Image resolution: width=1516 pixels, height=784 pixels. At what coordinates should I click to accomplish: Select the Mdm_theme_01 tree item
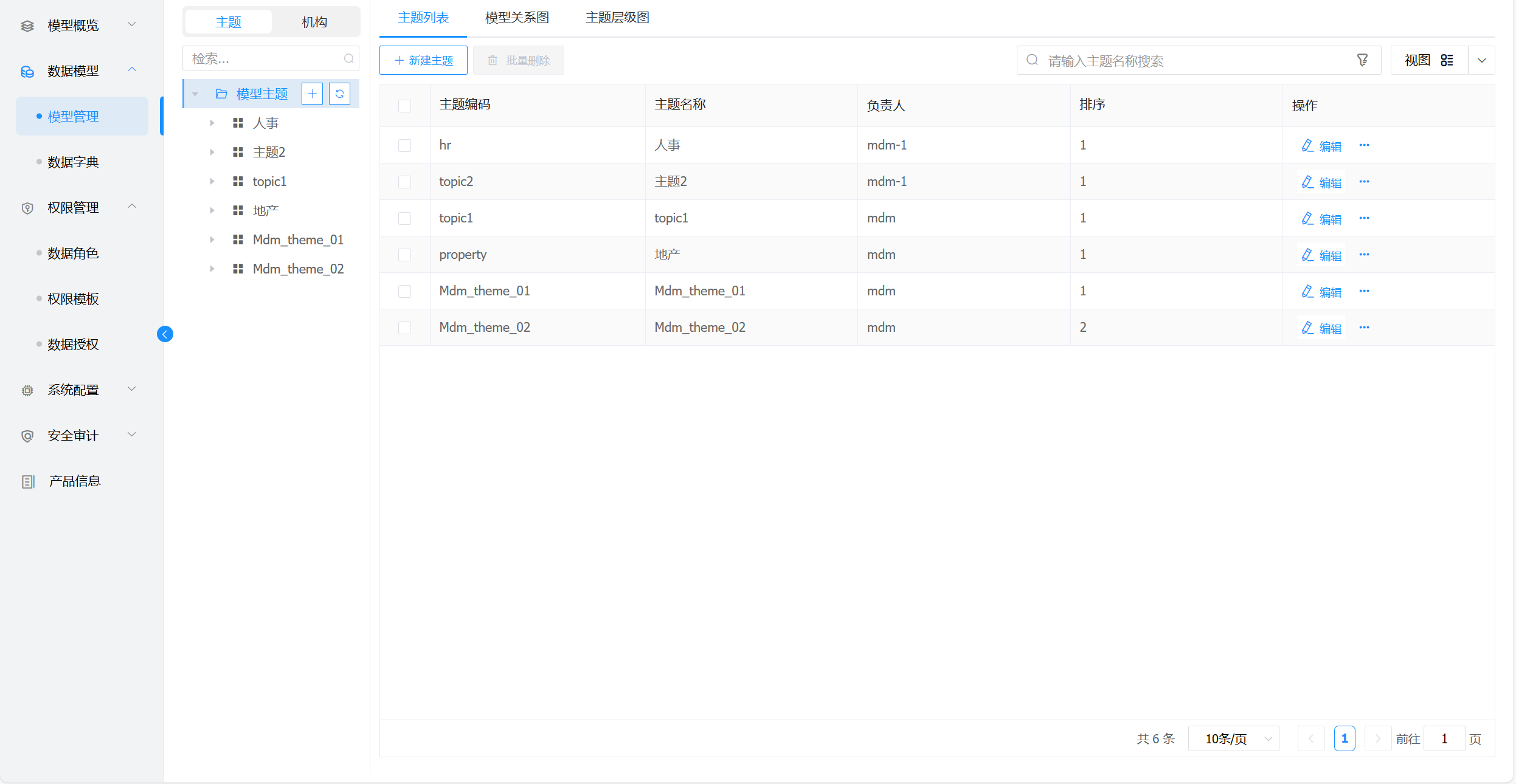[298, 240]
